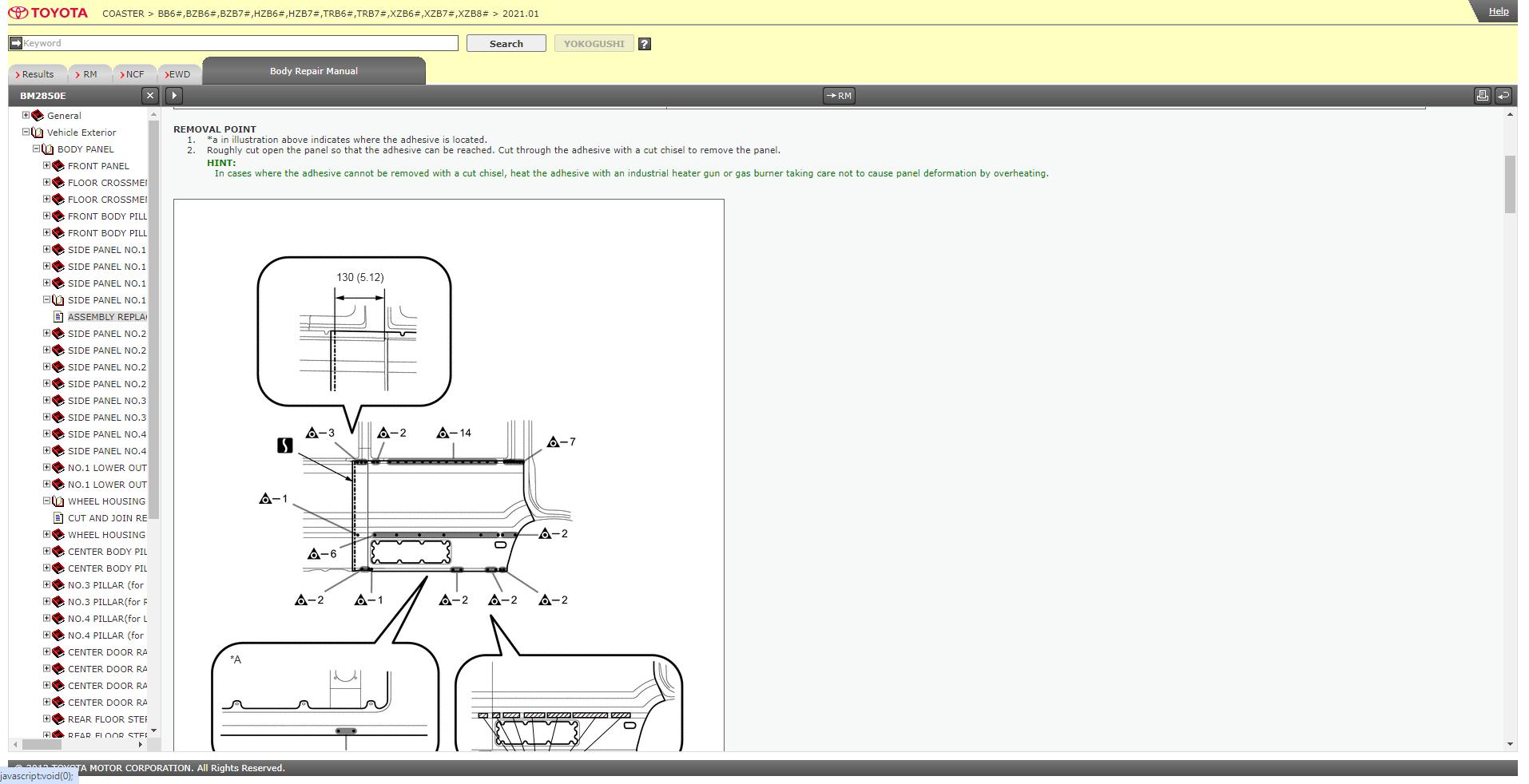The width and height of the screenshot is (1529, 784).
Task: Click the arrow icon beside Keyword field
Action: (x=15, y=43)
